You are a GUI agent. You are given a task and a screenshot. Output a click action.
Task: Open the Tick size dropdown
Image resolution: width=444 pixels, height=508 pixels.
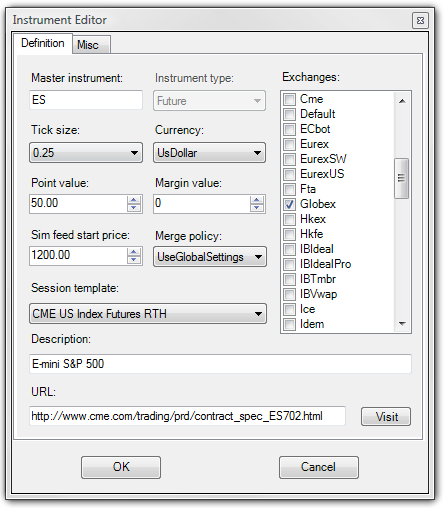pyautogui.click(x=86, y=153)
